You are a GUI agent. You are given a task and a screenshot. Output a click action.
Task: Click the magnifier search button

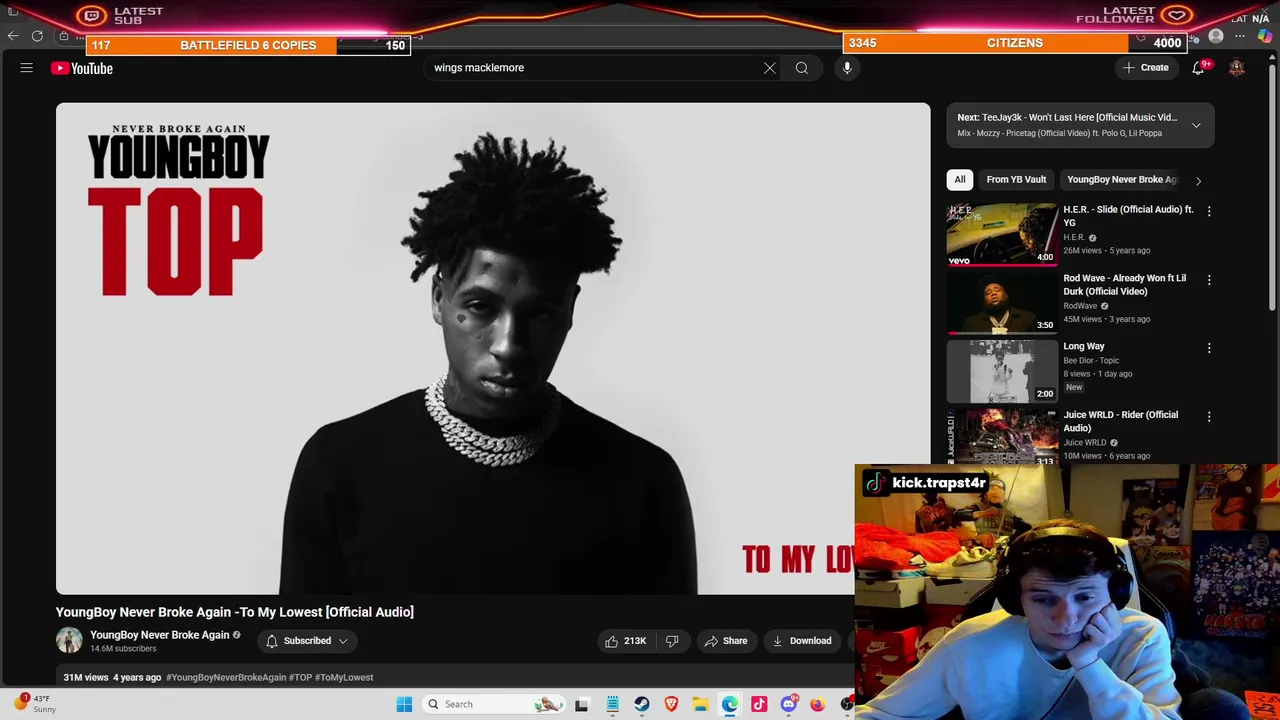pos(802,68)
